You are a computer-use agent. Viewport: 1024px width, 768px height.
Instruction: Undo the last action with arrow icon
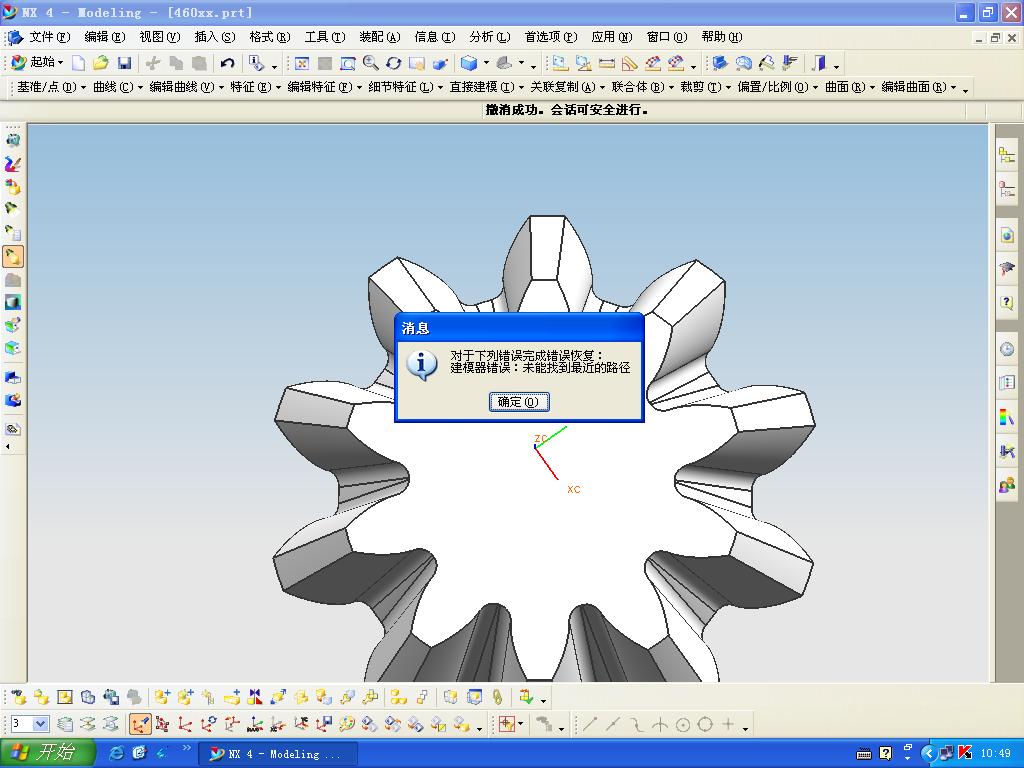(227, 63)
